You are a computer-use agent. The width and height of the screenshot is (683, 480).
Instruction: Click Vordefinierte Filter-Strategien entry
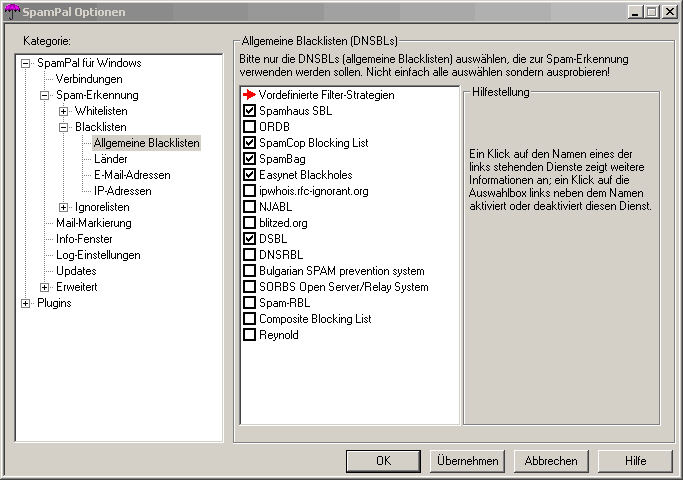(x=326, y=95)
